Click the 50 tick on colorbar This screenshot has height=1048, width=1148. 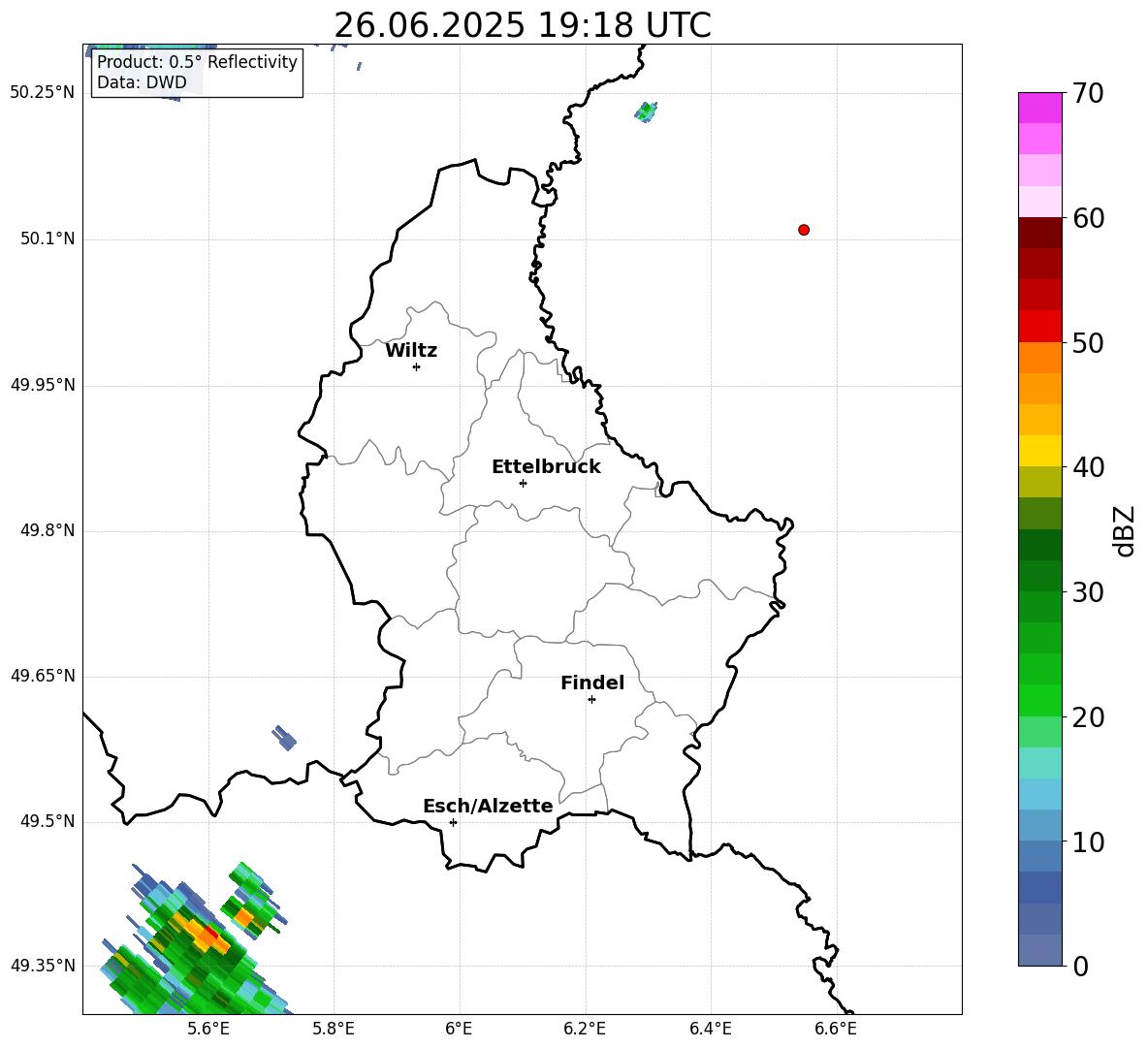pyautogui.click(x=1087, y=343)
